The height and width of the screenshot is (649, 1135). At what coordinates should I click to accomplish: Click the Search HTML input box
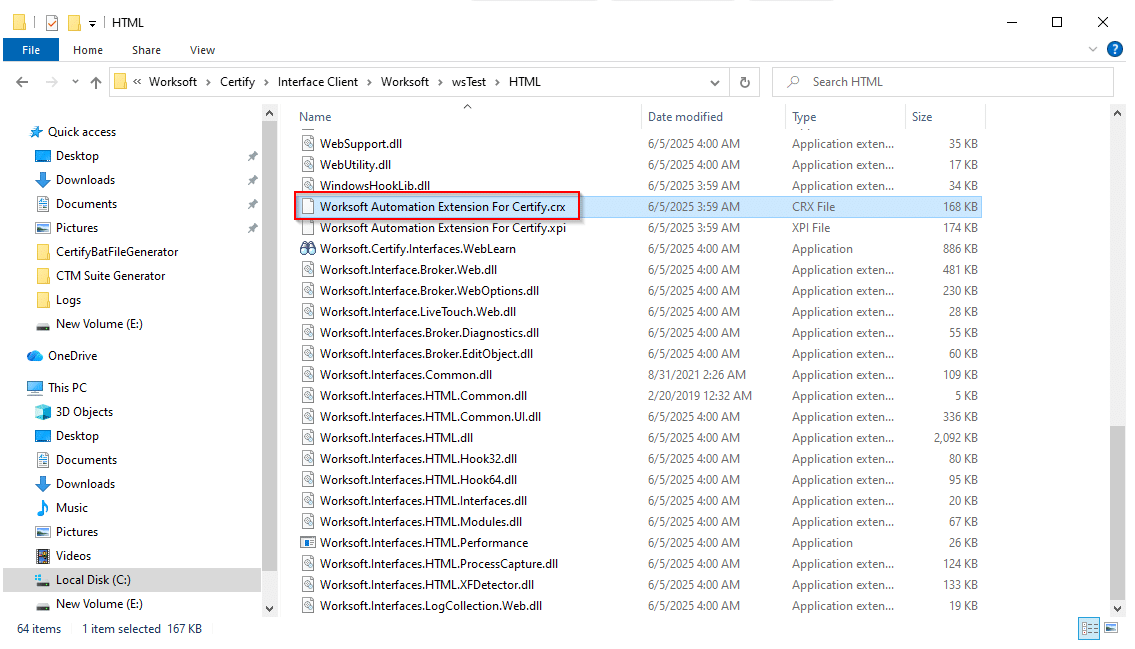click(x=942, y=82)
